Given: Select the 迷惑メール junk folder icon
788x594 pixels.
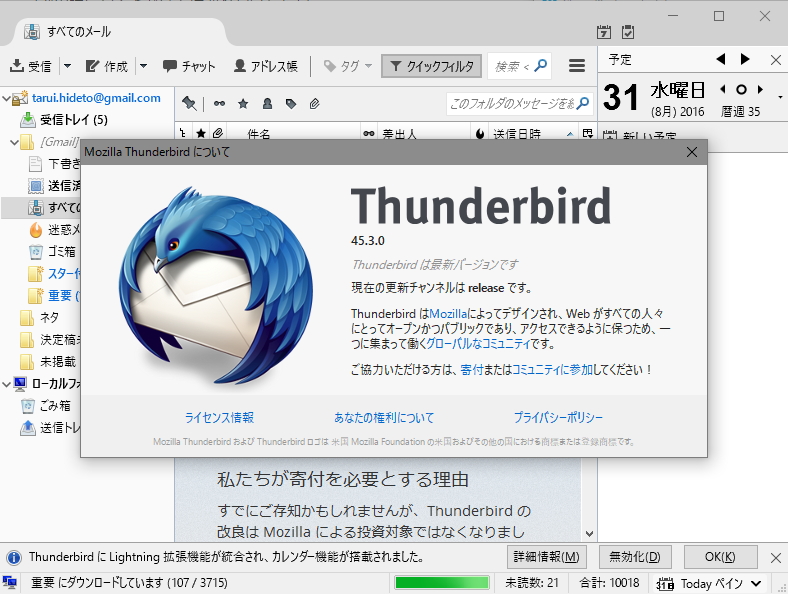Looking at the screenshot, I should 36,230.
